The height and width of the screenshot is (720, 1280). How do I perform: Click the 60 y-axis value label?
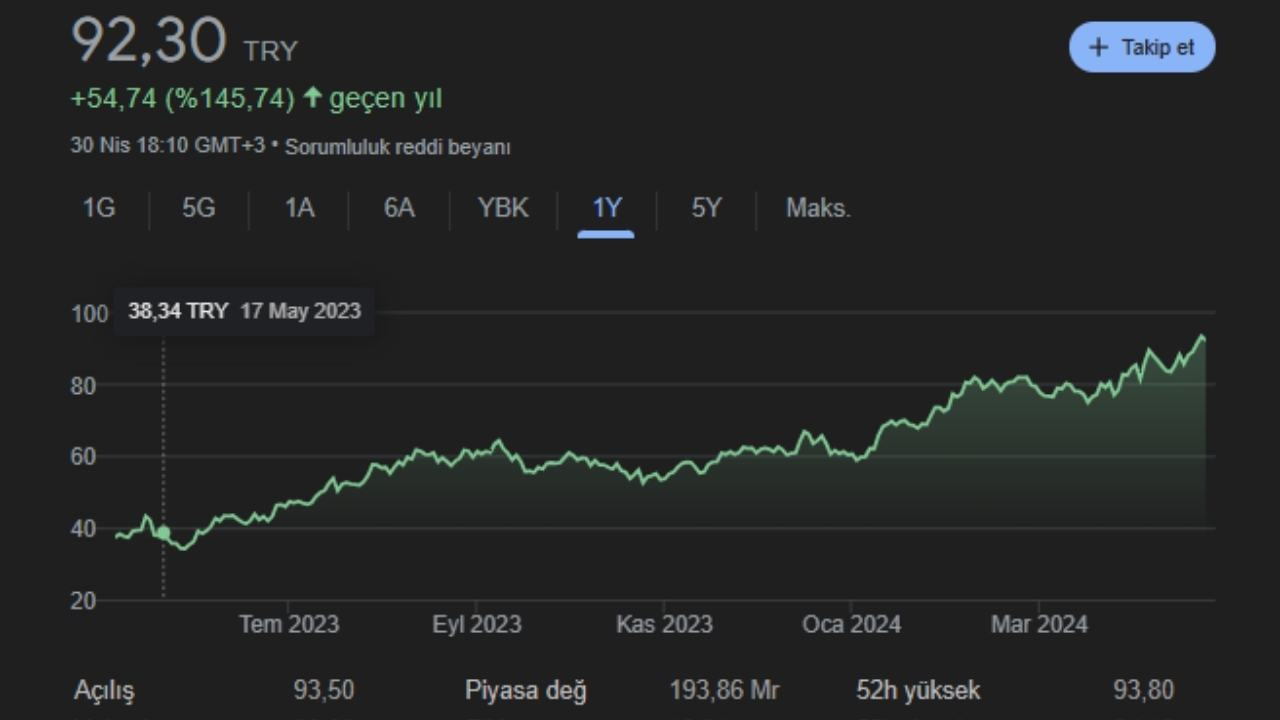83,458
